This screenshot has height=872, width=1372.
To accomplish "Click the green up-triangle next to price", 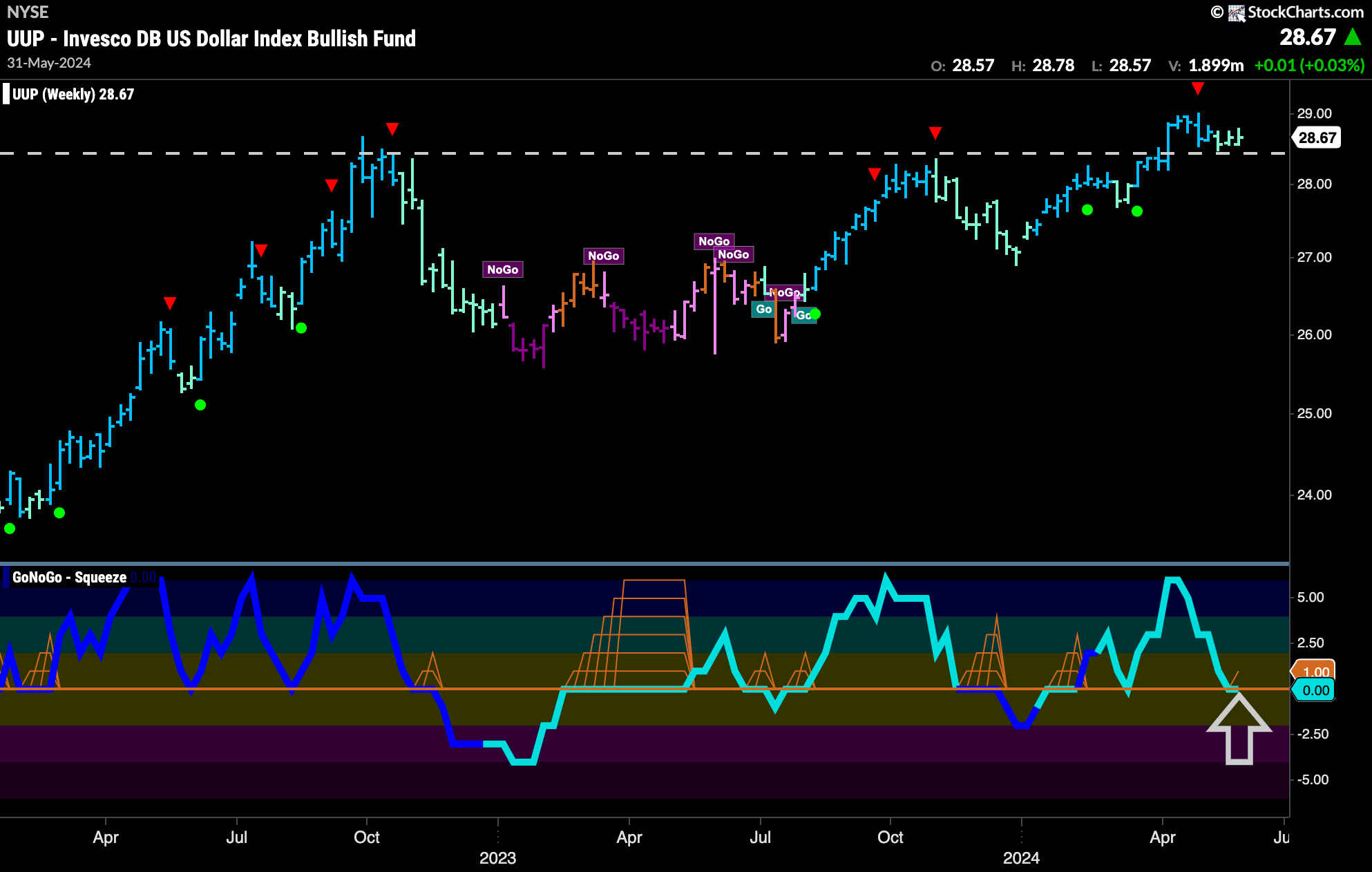I will click(x=1353, y=37).
